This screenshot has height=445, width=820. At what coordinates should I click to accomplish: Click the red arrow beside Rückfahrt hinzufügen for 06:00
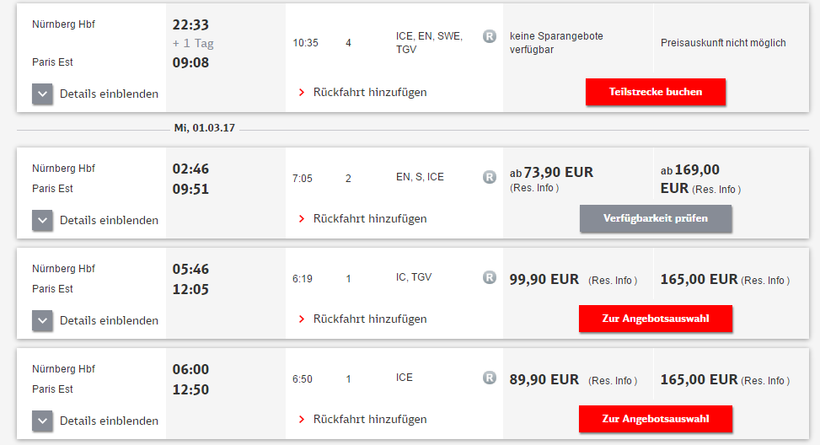(x=301, y=420)
